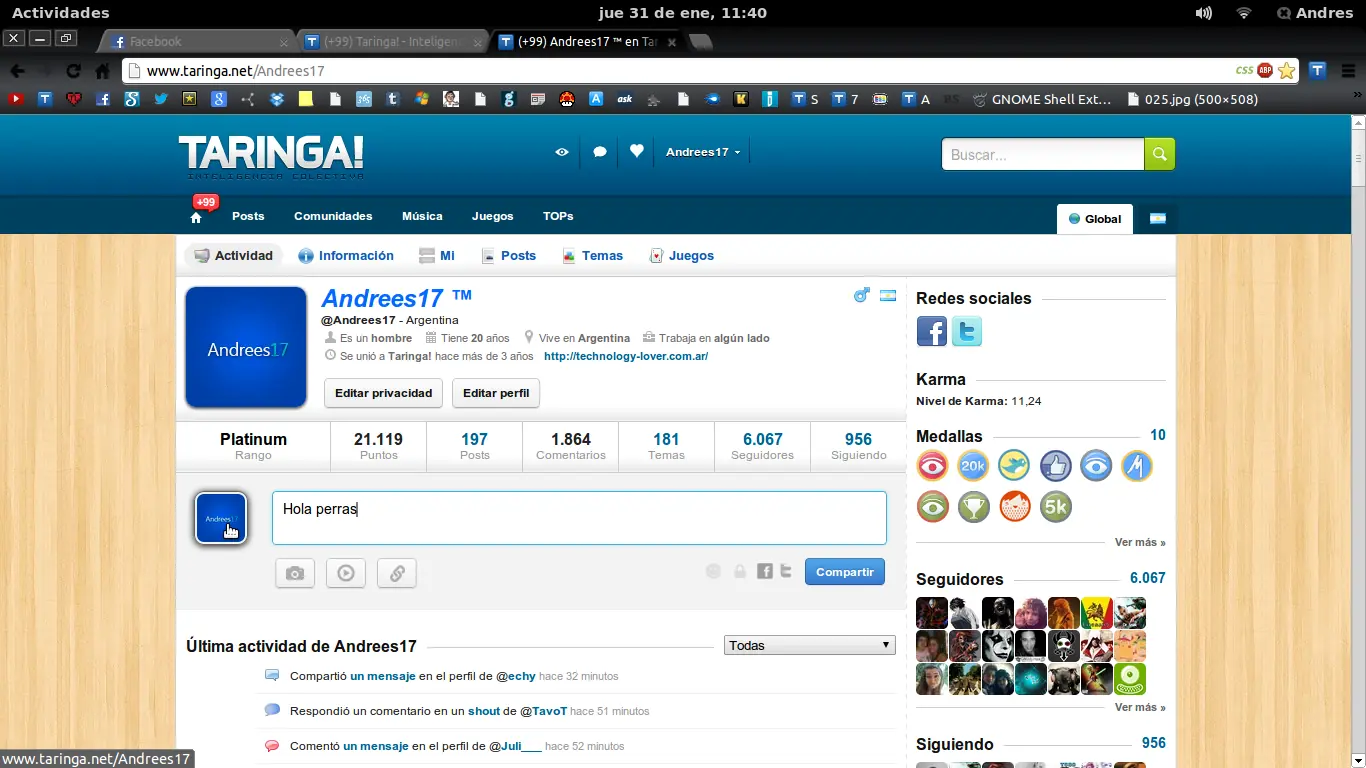Expand Ver más under Seguidores

click(1140, 707)
